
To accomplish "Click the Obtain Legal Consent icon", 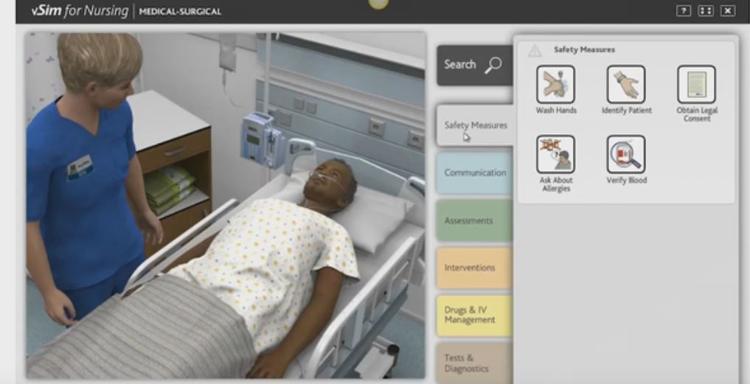I will click(x=696, y=84).
